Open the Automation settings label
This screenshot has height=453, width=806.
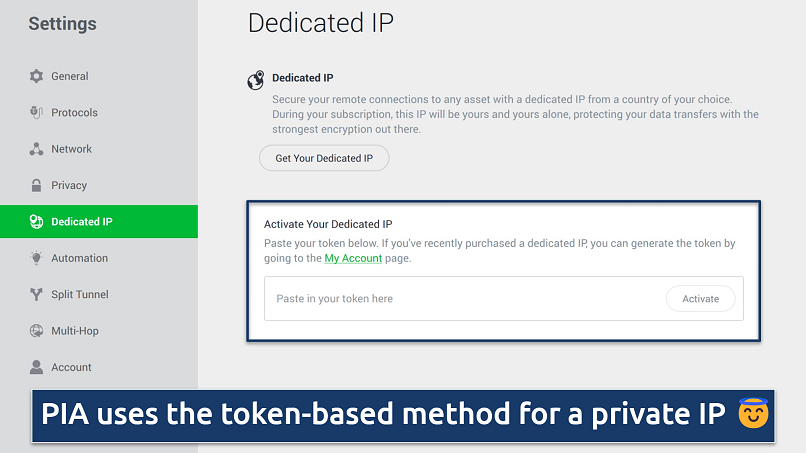click(x=79, y=258)
